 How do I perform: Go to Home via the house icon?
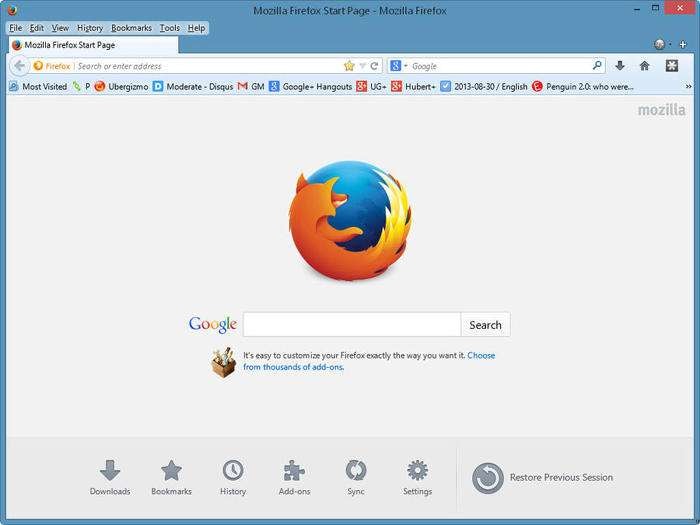click(644, 66)
